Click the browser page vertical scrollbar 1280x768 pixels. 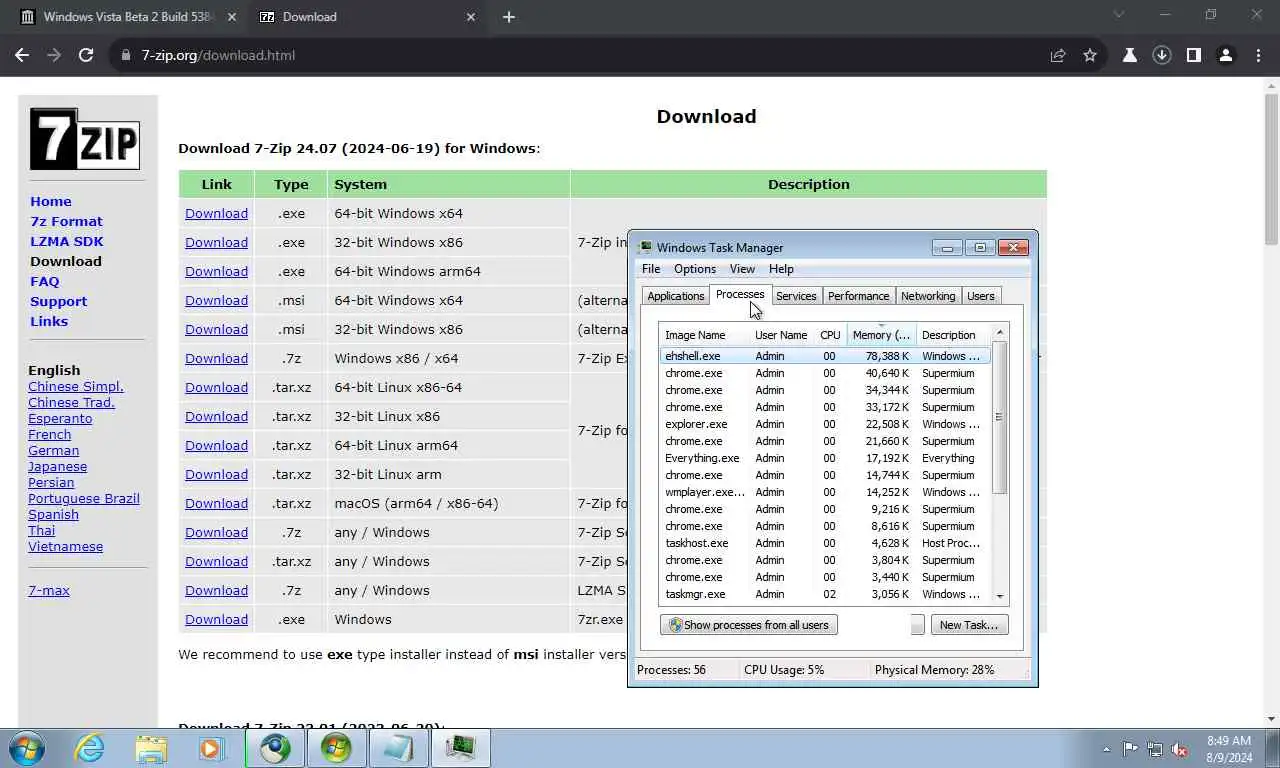click(1271, 170)
